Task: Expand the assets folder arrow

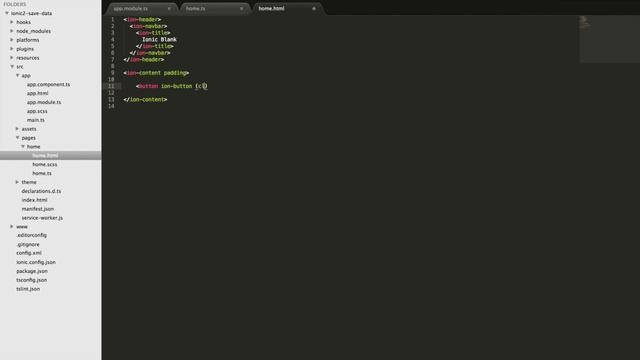Action: 17,129
